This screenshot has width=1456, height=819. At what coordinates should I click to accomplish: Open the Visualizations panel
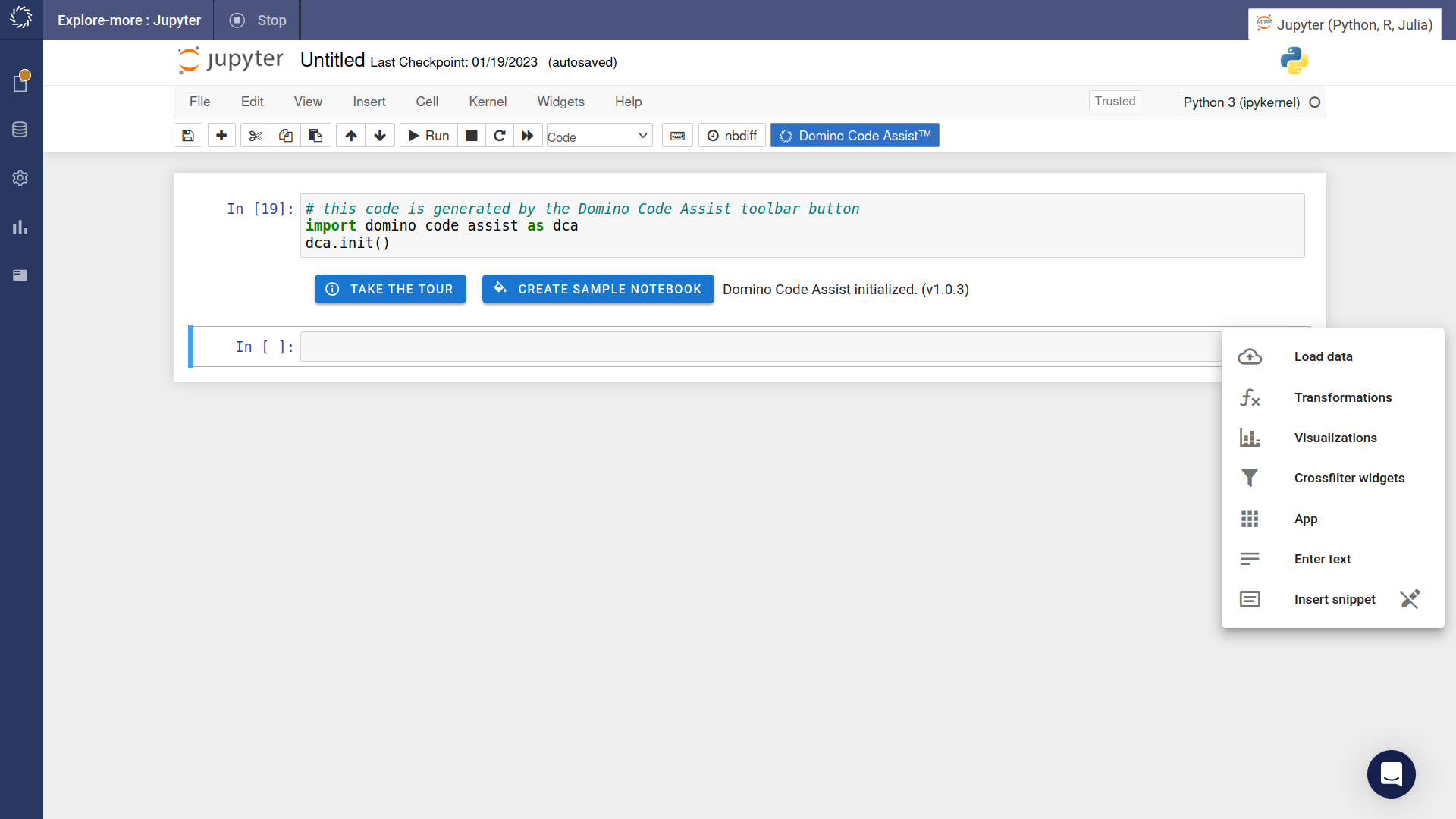1335,437
